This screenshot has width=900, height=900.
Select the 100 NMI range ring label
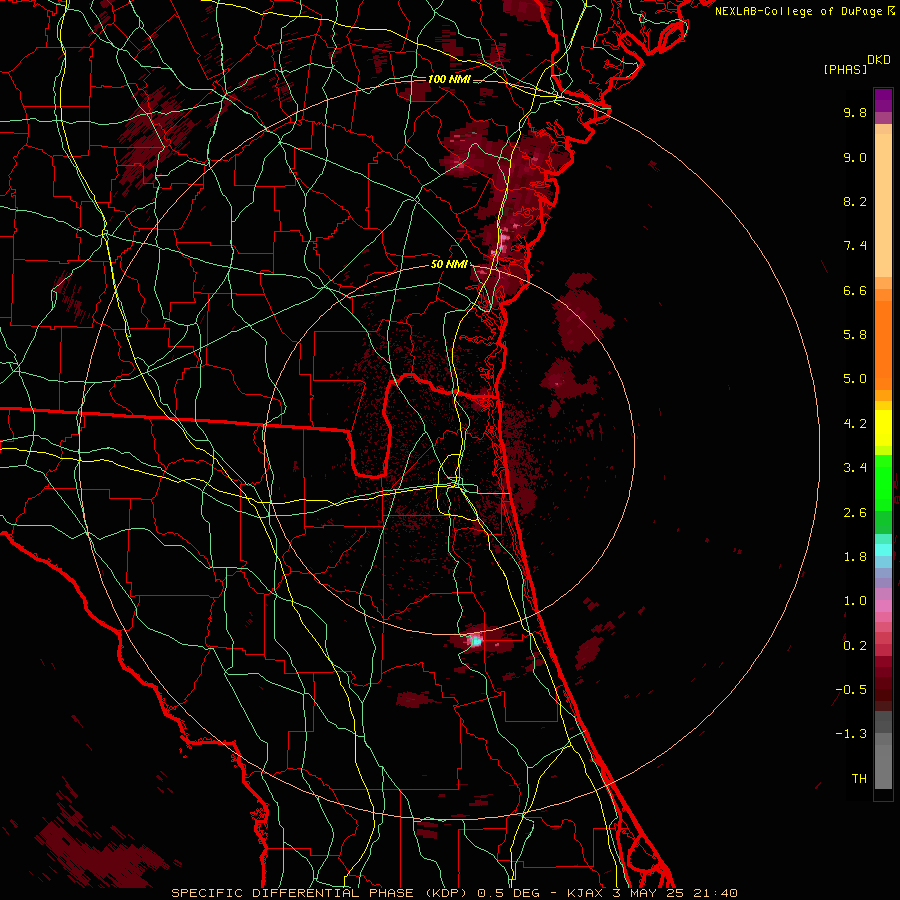pyautogui.click(x=449, y=79)
